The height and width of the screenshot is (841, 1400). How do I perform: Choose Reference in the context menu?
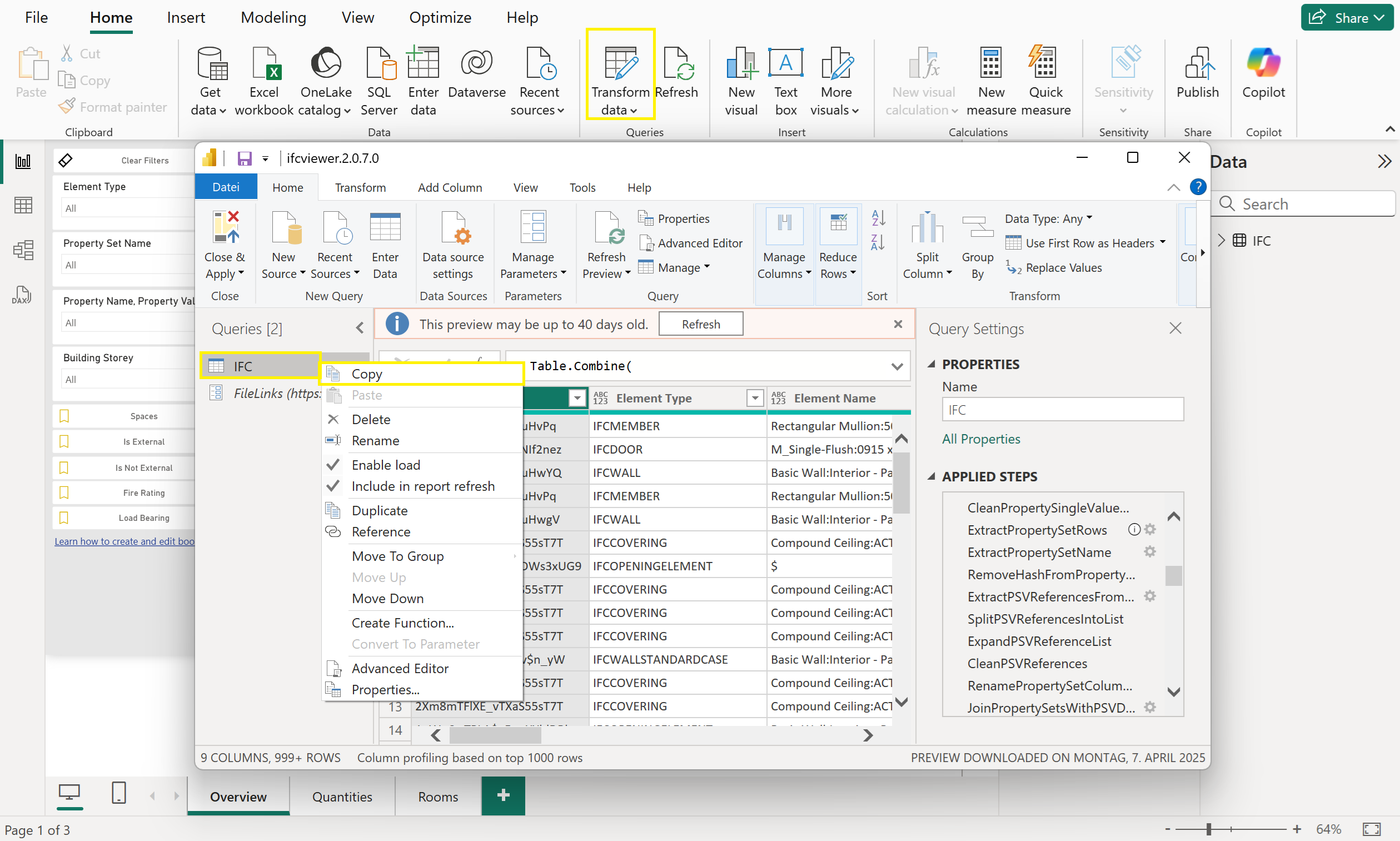point(422,531)
